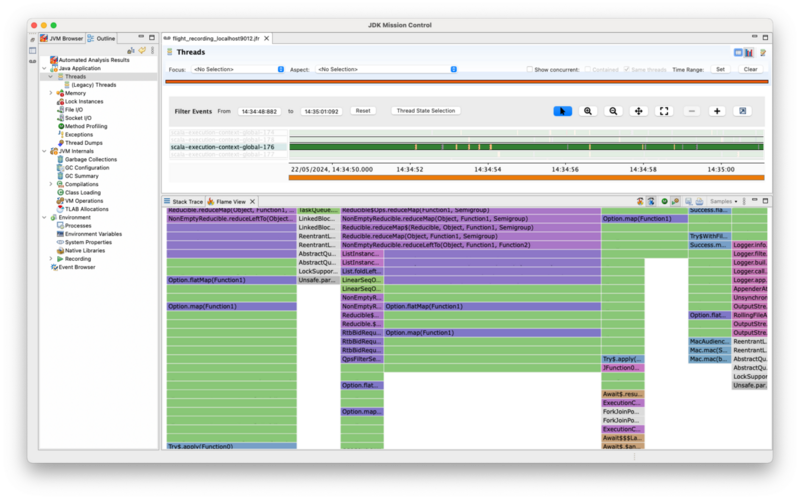Screen dimensions: 800x499
Task: Open Method Profiling in the tree
Action: tap(86, 126)
